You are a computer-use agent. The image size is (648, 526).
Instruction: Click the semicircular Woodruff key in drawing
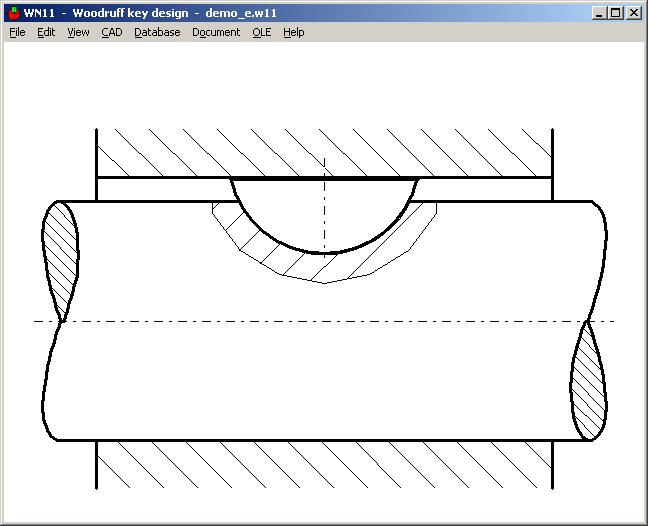click(x=324, y=210)
